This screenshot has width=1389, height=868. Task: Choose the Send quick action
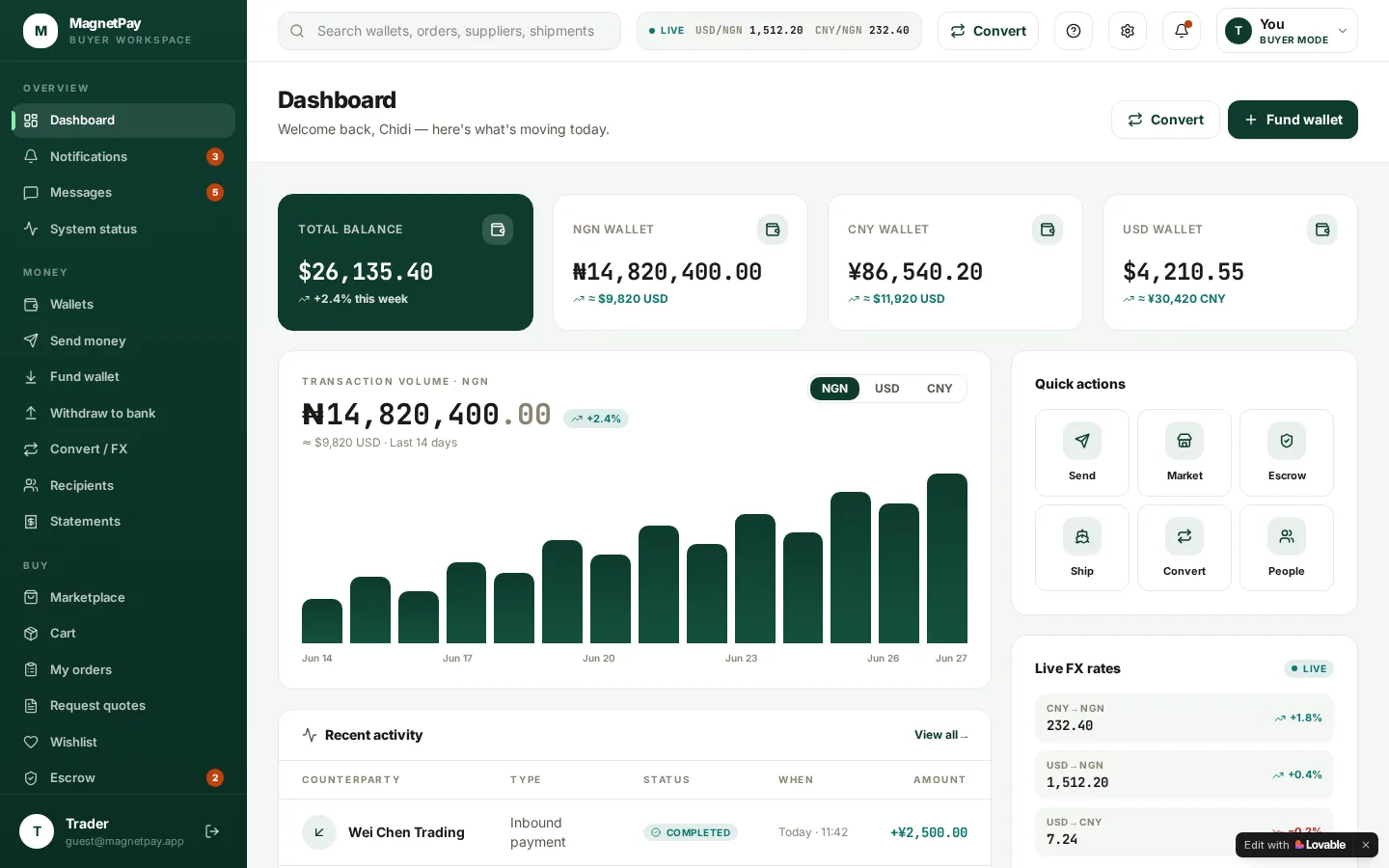(x=1082, y=452)
